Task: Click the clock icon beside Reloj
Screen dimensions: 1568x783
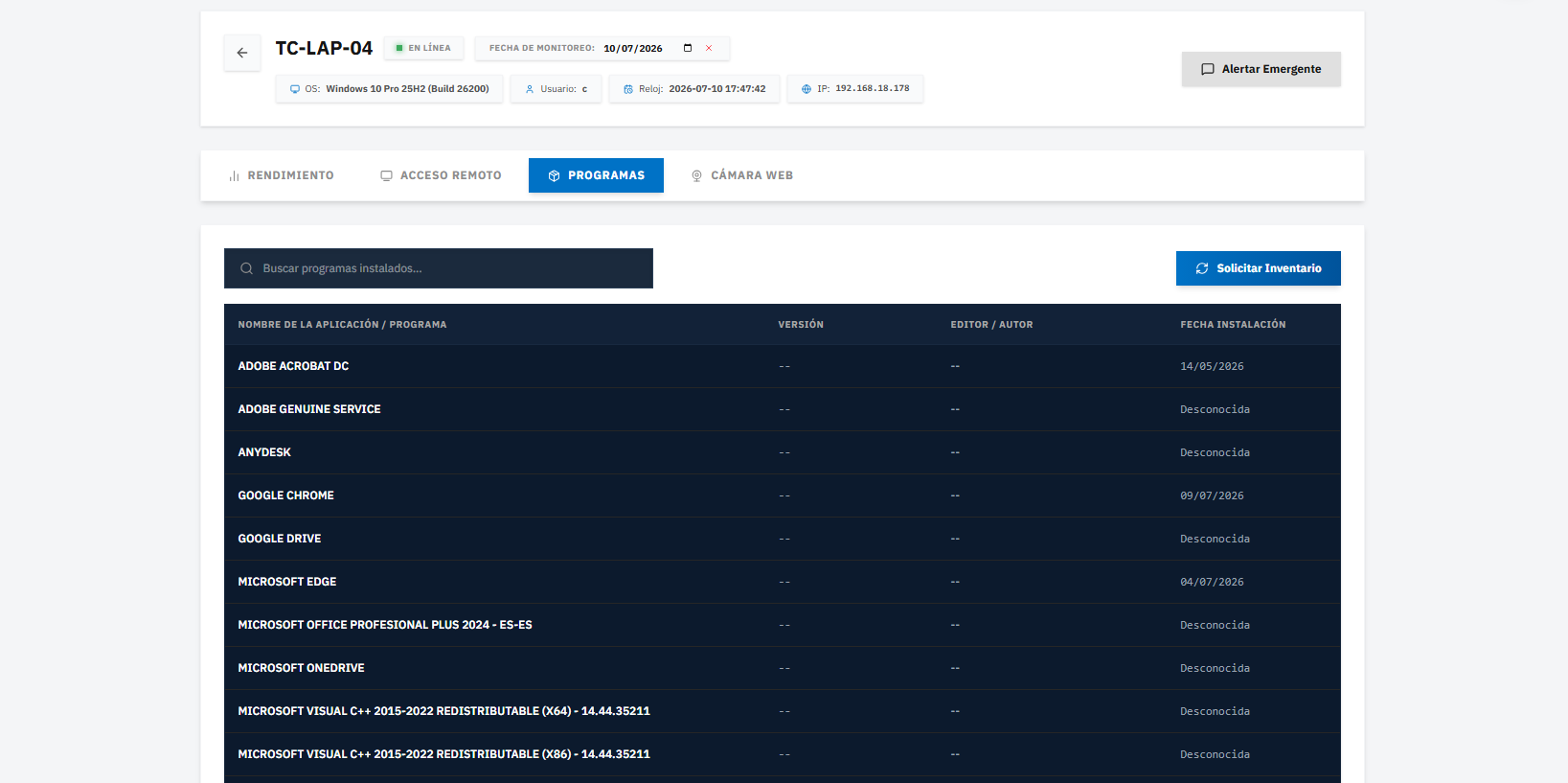Action: coord(628,89)
